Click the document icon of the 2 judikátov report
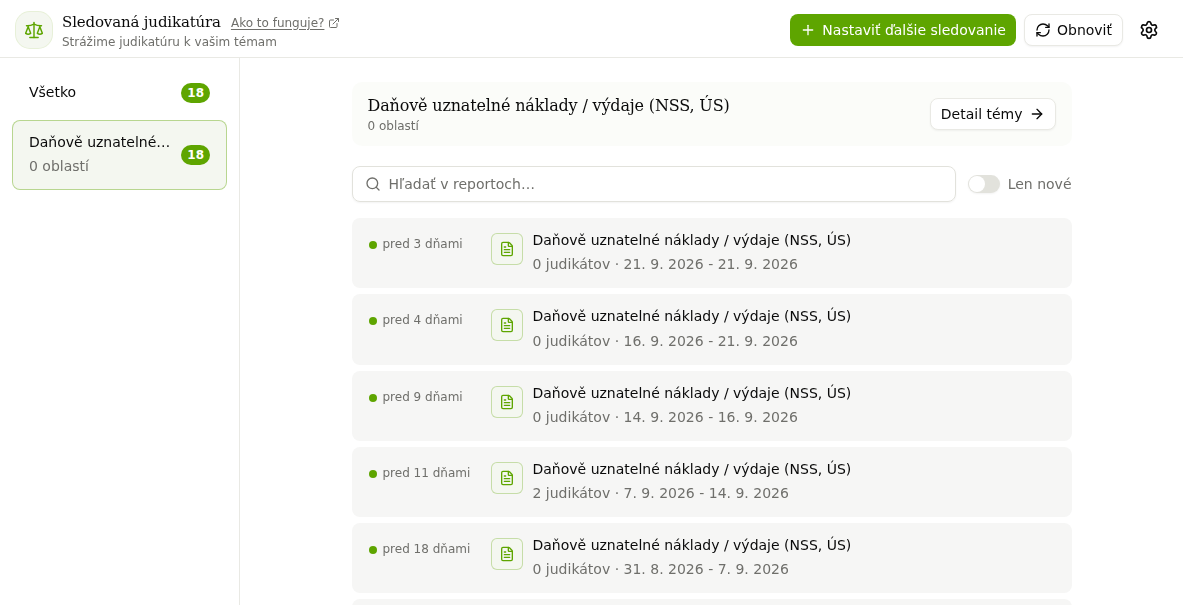Image resolution: width=1183 pixels, height=605 pixels. tap(507, 478)
